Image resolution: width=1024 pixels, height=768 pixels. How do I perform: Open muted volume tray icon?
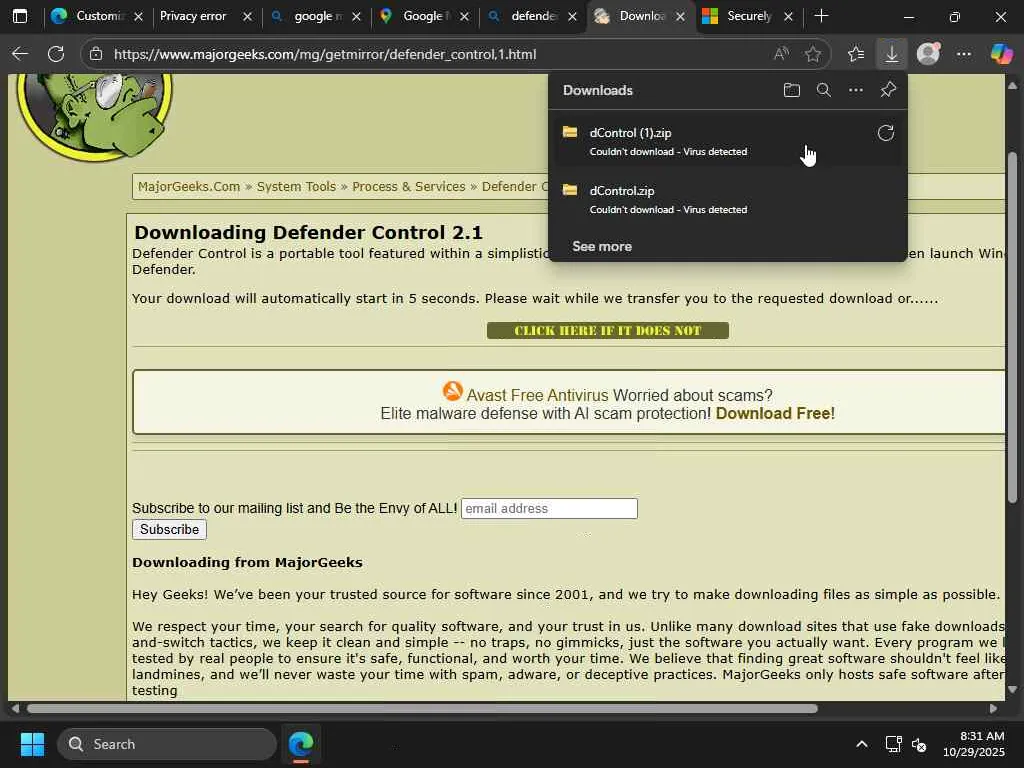pyautogui.click(x=919, y=744)
